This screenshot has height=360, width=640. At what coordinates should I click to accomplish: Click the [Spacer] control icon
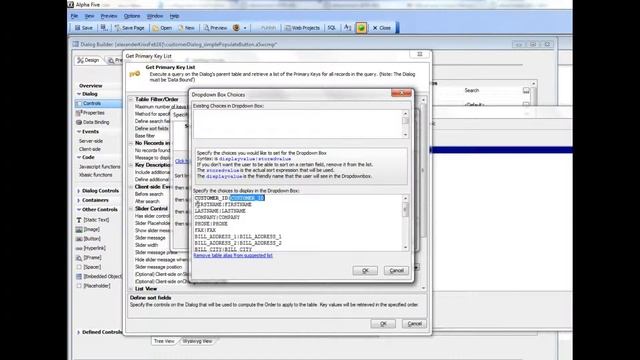coord(79,267)
